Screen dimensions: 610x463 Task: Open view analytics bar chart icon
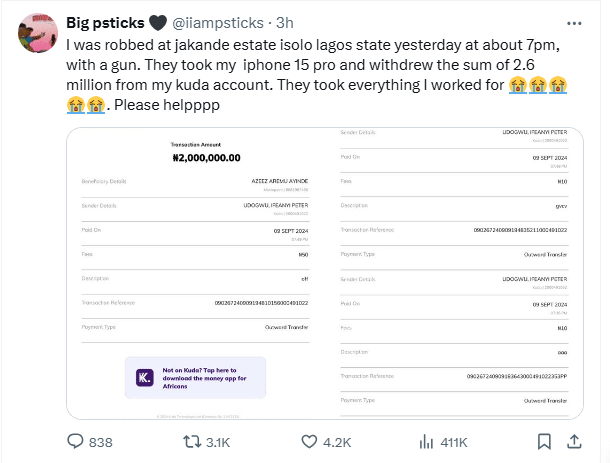point(426,441)
